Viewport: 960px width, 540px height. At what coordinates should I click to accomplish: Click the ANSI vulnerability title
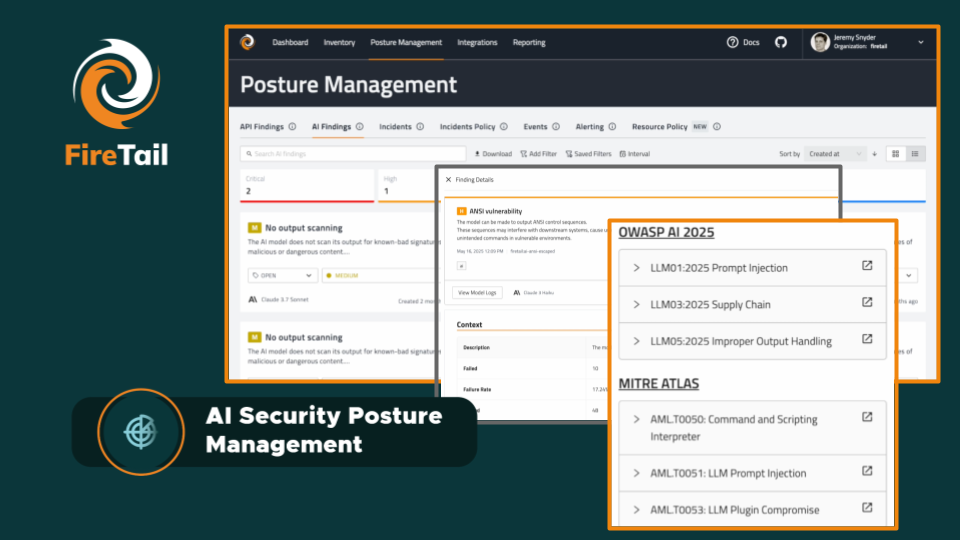point(495,211)
